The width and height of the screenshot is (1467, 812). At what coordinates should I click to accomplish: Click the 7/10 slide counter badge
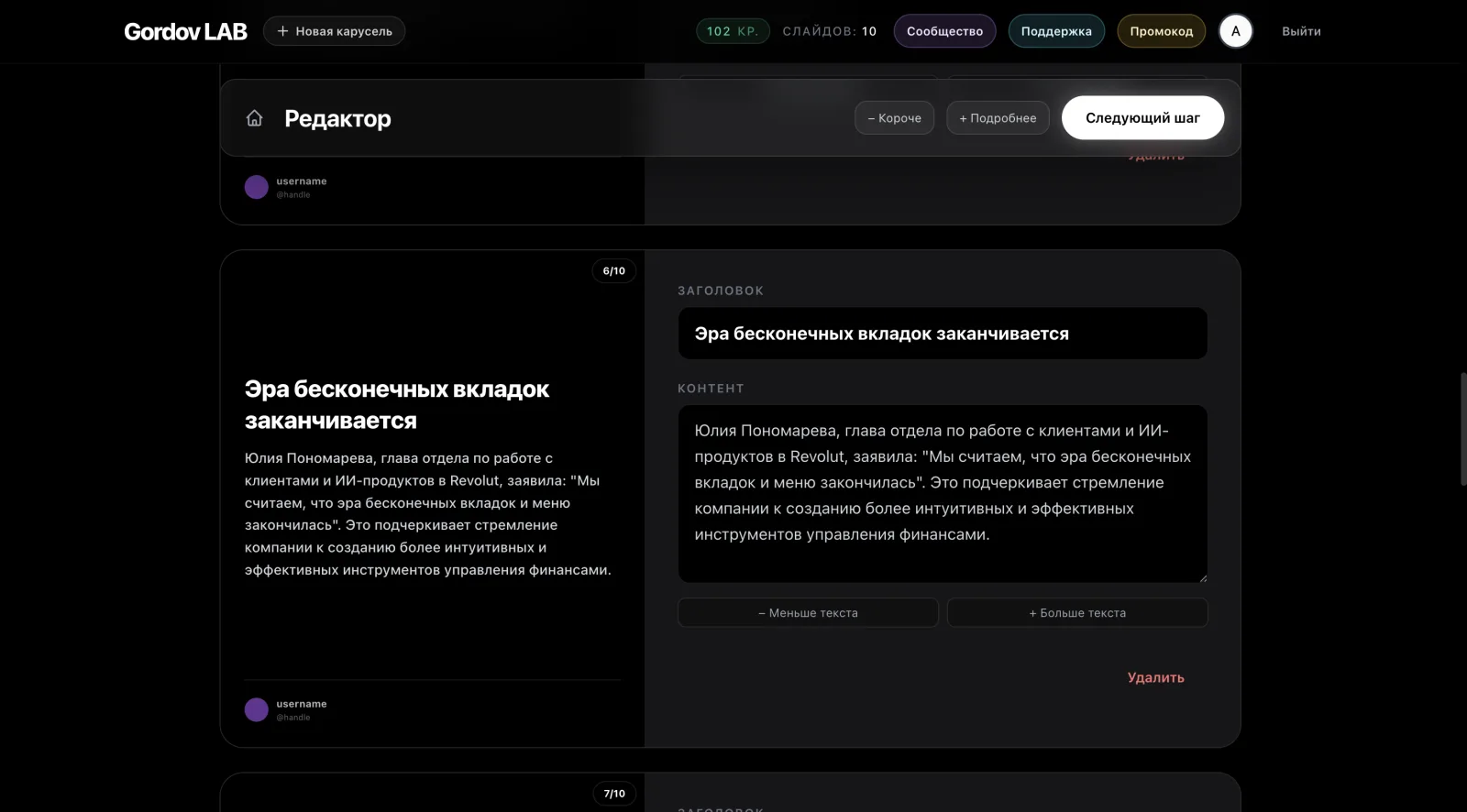(x=614, y=794)
